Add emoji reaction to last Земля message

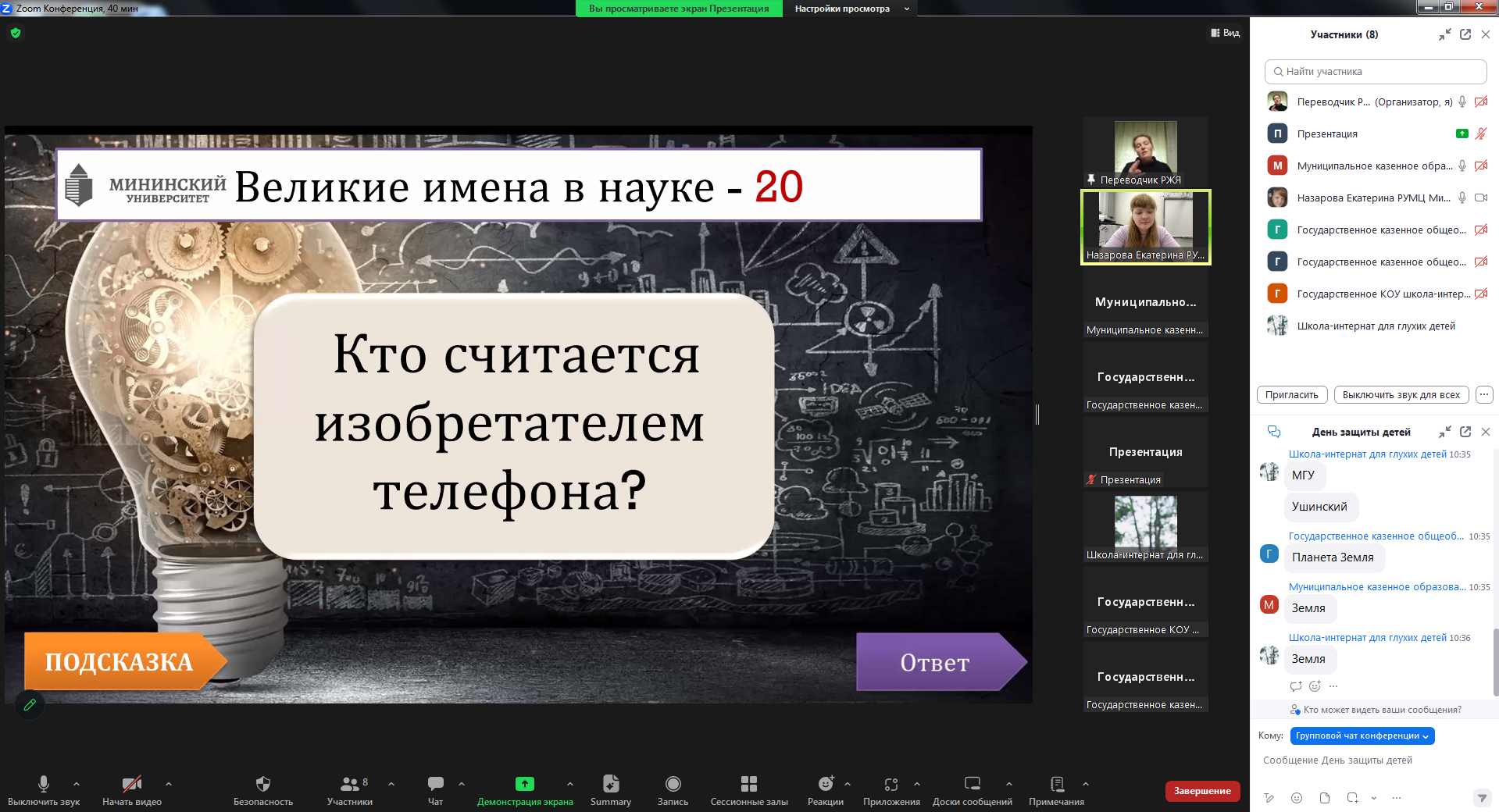point(1315,686)
